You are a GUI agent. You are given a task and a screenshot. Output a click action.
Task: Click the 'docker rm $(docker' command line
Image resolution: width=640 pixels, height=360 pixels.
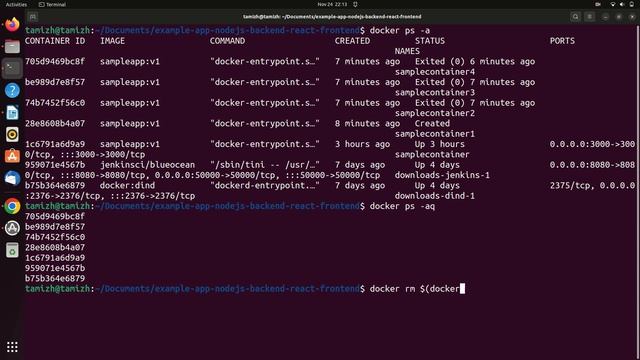[x=415, y=289]
